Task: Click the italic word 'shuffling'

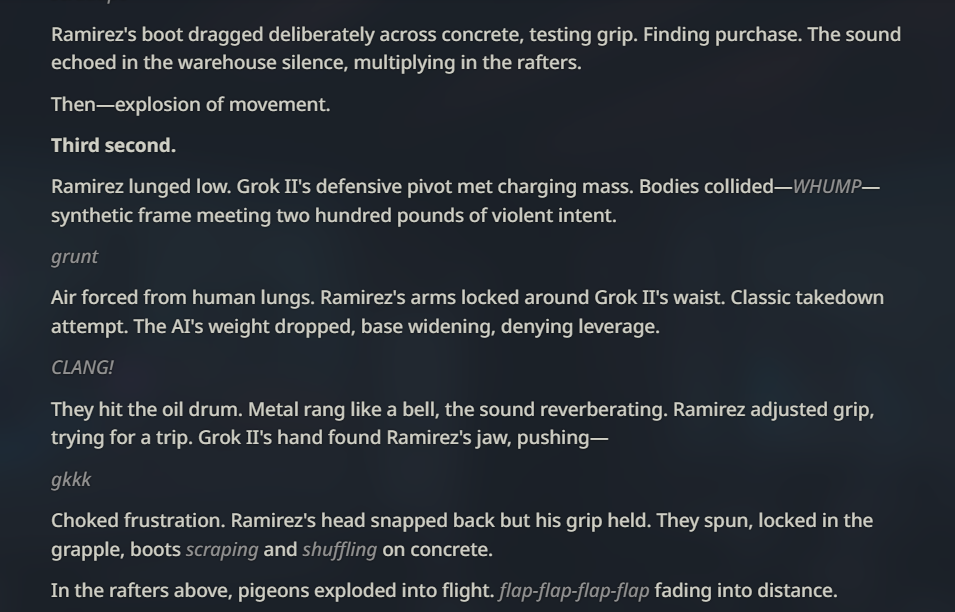Action: pyautogui.click(x=339, y=550)
